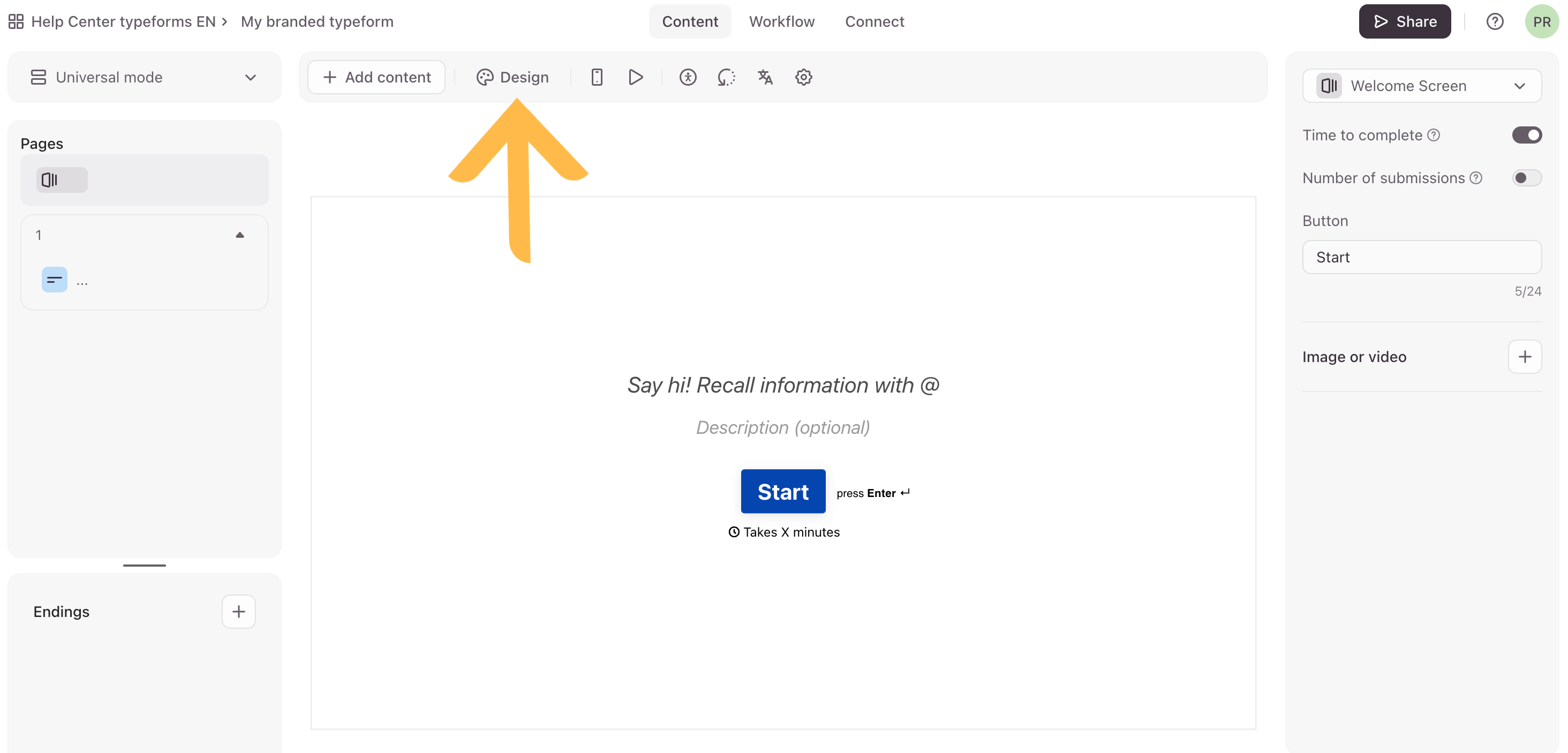1568x753 pixels.
Task: Switch to the Workflow tab
Action: click(781, 22)
